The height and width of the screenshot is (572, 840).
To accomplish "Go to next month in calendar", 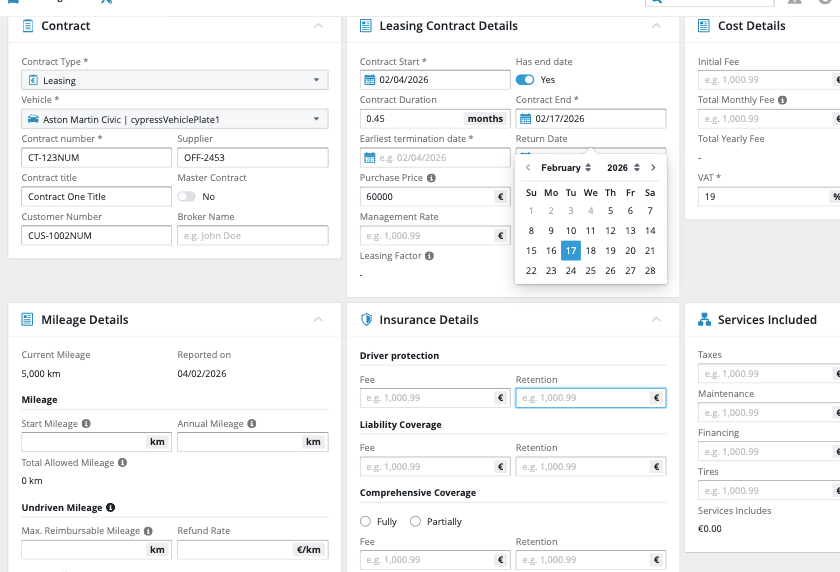I will 653,168.
